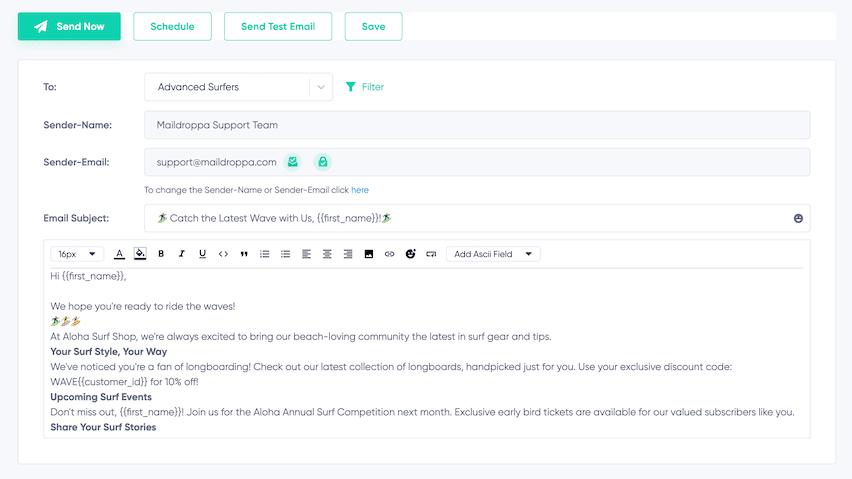Viewport: 852px width, 479px height.
Task: Click the WAVE{{customer_id}} discount code text
Action: [124, 382]
